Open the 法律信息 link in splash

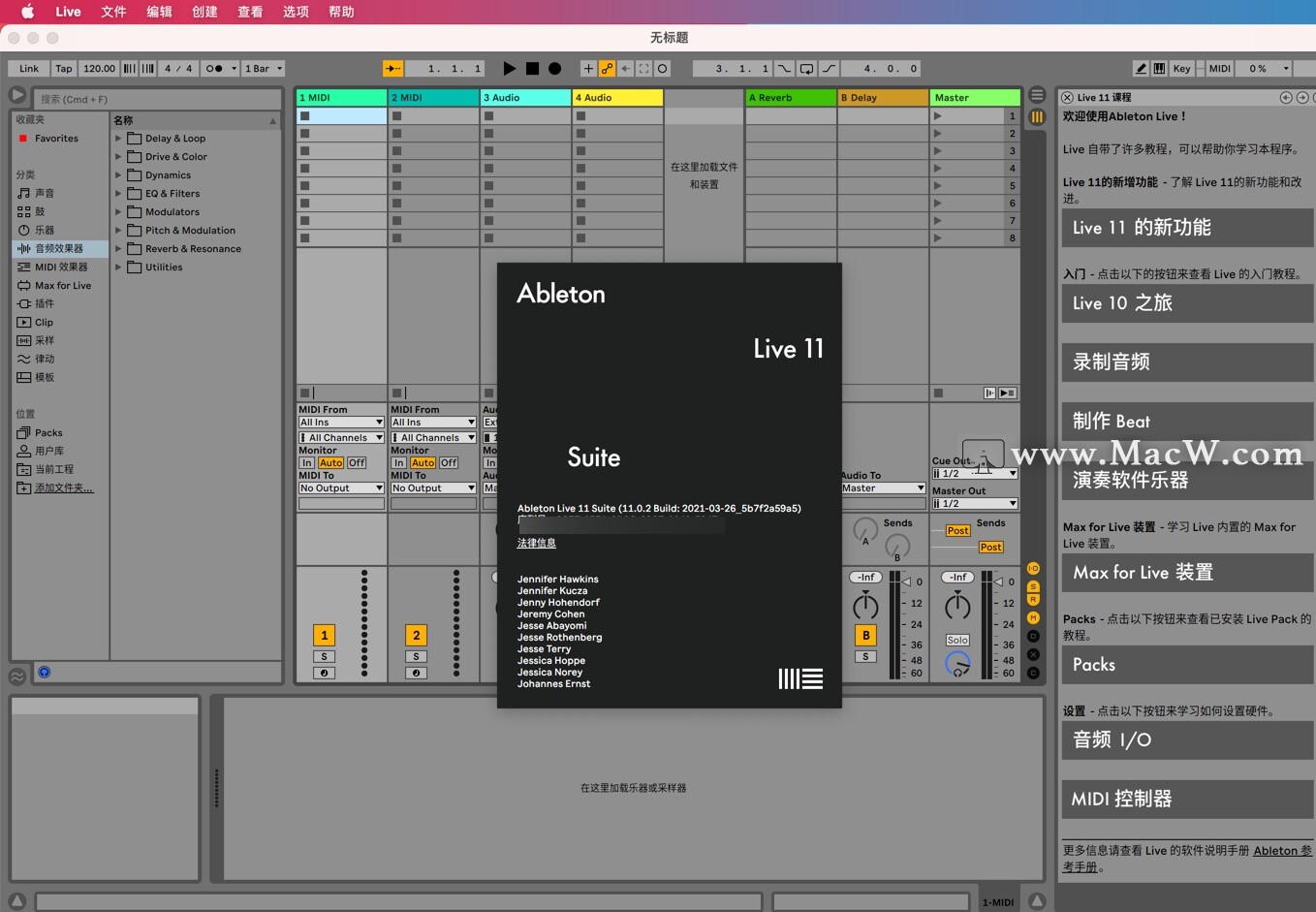point(537,544)
